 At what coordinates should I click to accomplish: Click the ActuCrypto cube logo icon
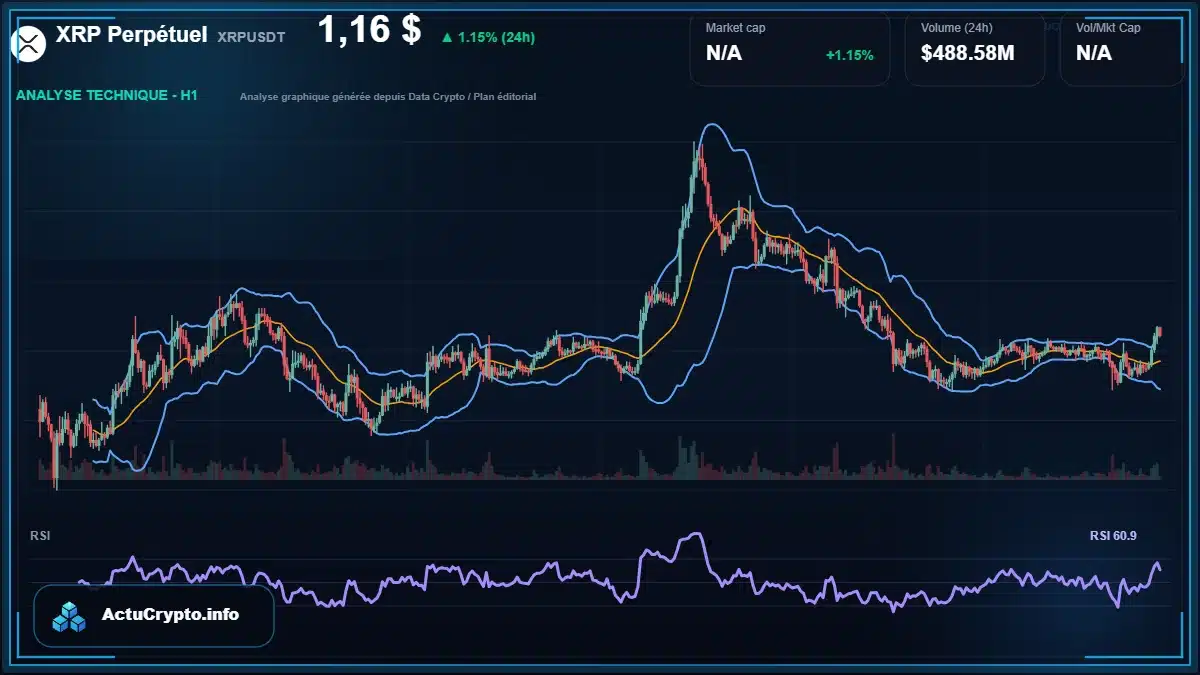[70, 616]
